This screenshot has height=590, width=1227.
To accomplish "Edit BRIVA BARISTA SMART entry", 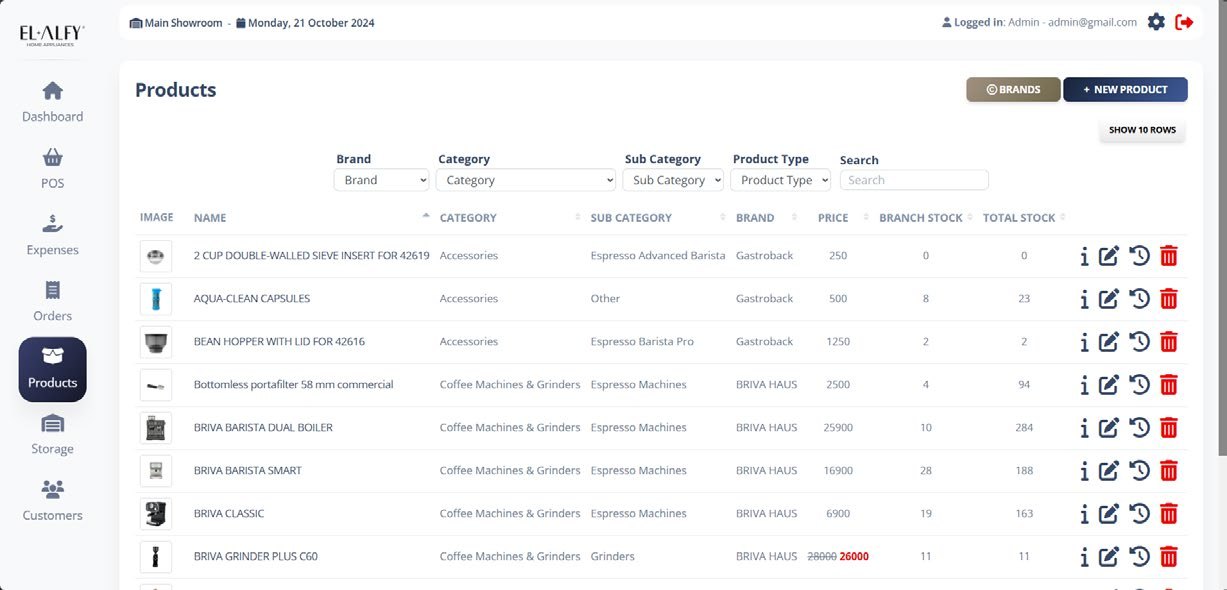I will 1108,471.
